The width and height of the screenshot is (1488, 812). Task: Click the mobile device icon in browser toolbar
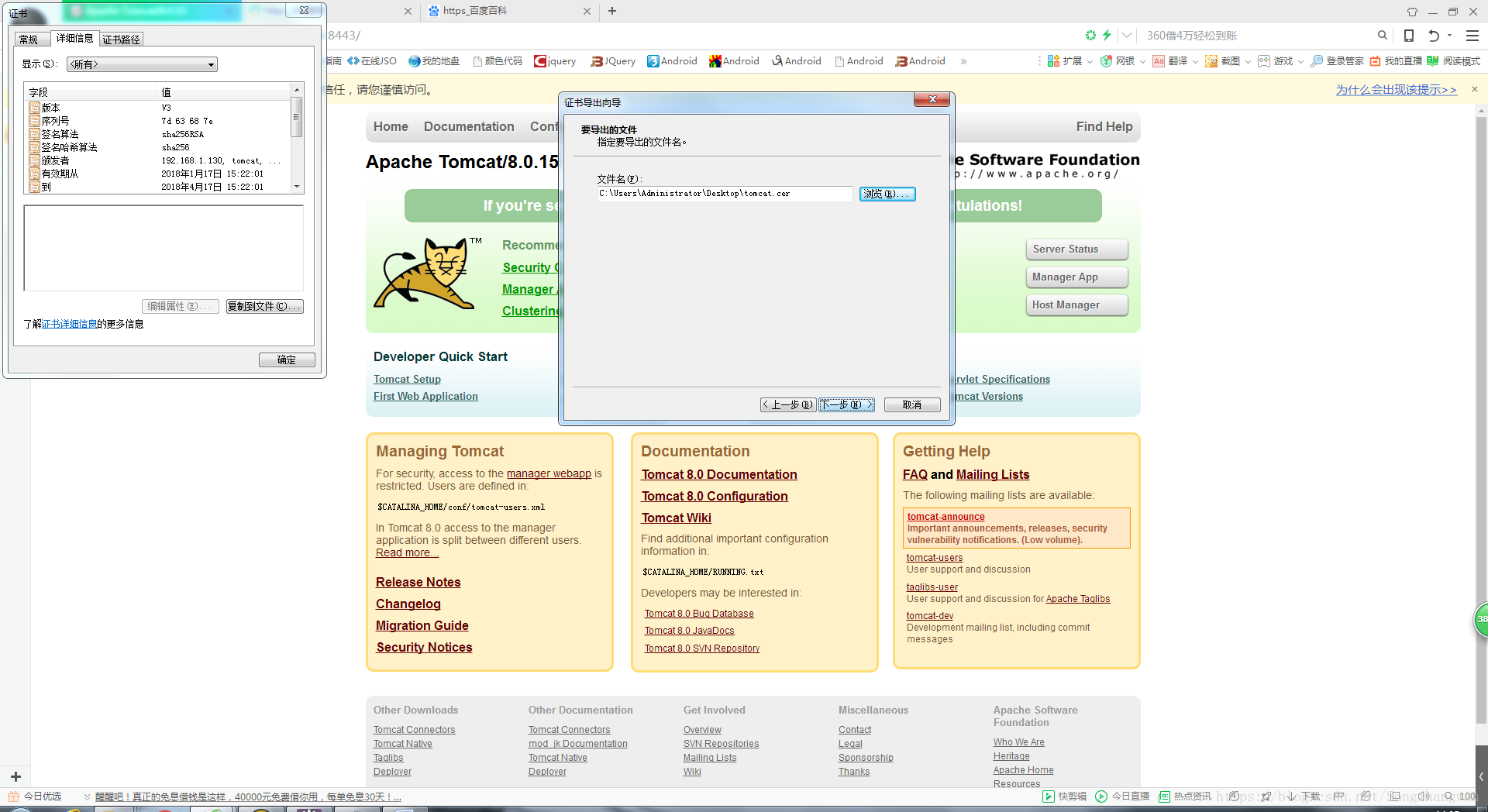1409,36
